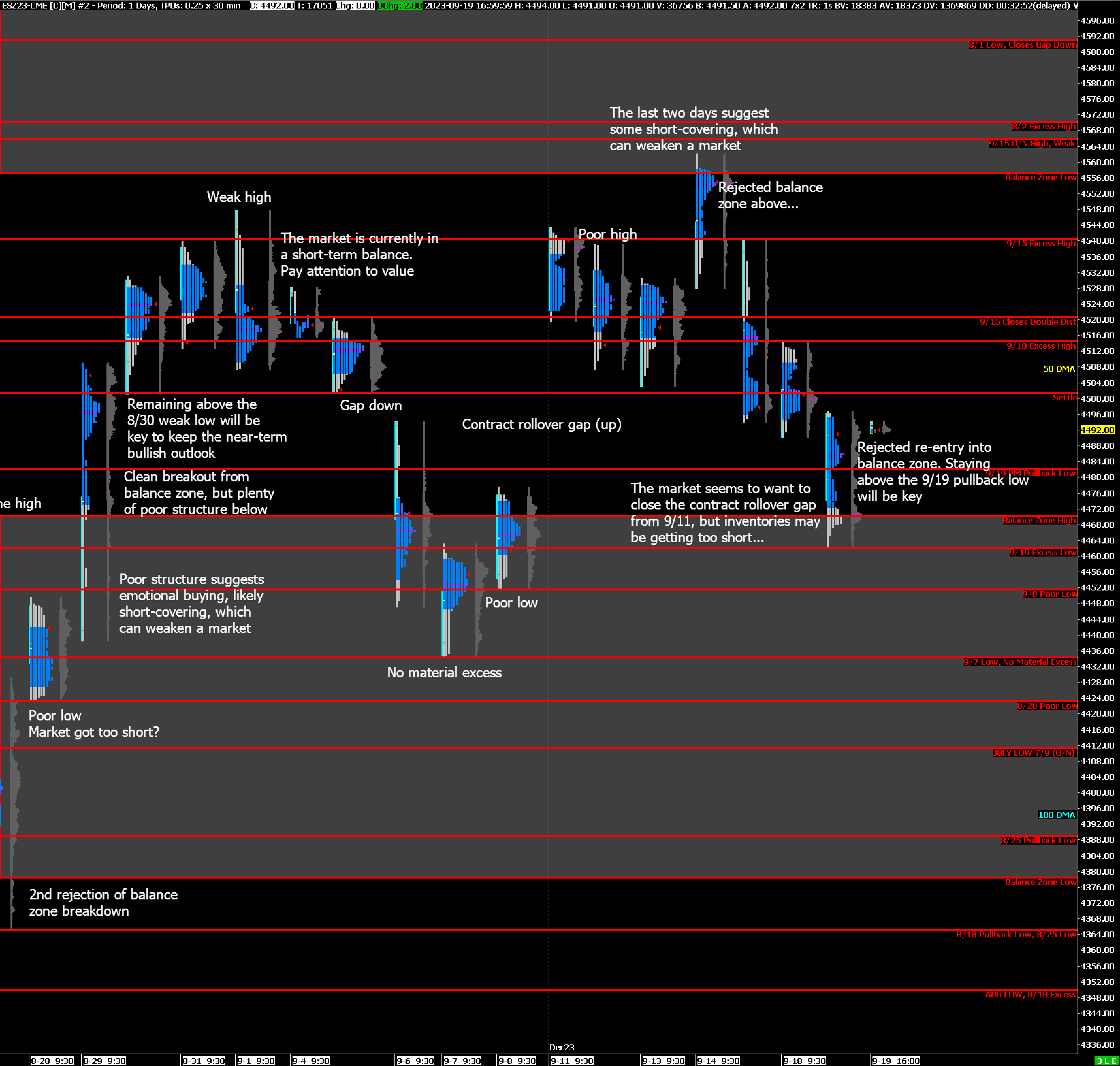This screenshot has width=1120, height=1066.
Task: Select the 8-28 9:30 date marker
Action: 52,1061
